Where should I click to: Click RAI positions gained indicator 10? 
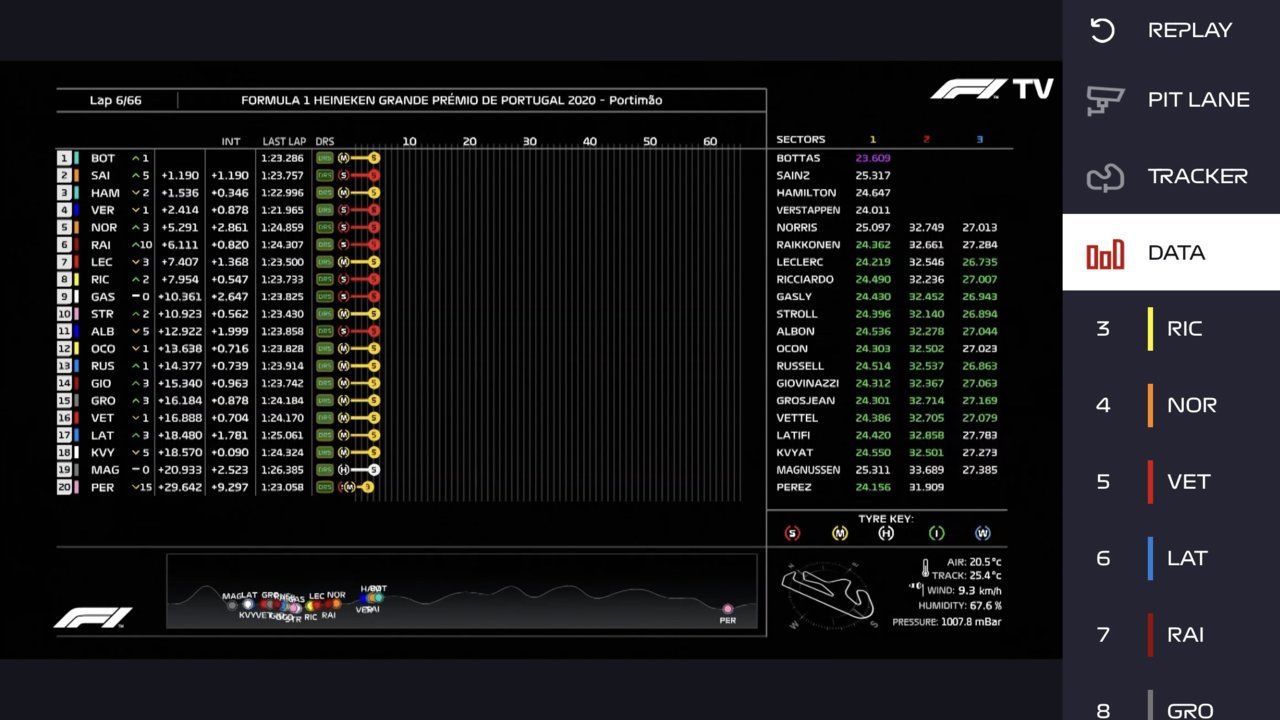pos(140,245)
